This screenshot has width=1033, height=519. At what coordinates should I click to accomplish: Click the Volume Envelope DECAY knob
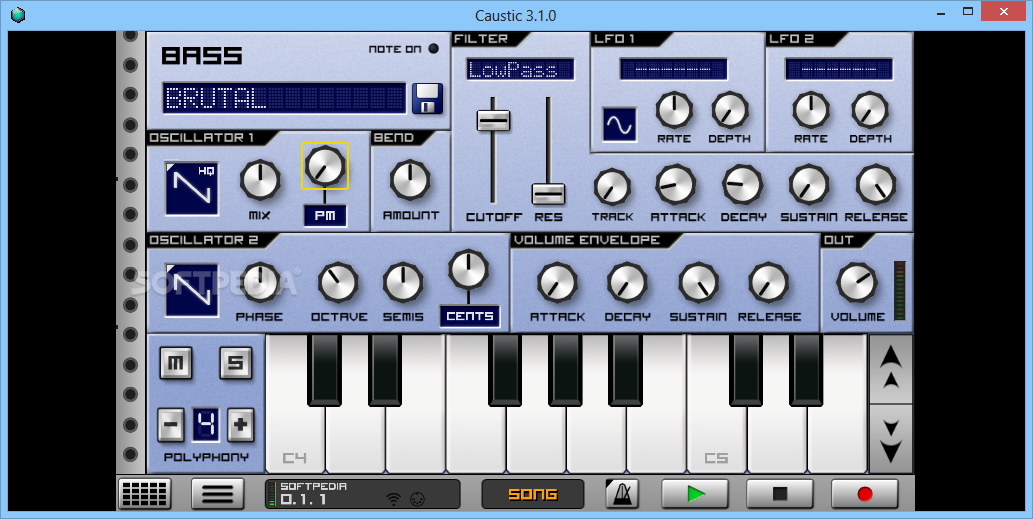coord(627,283)
